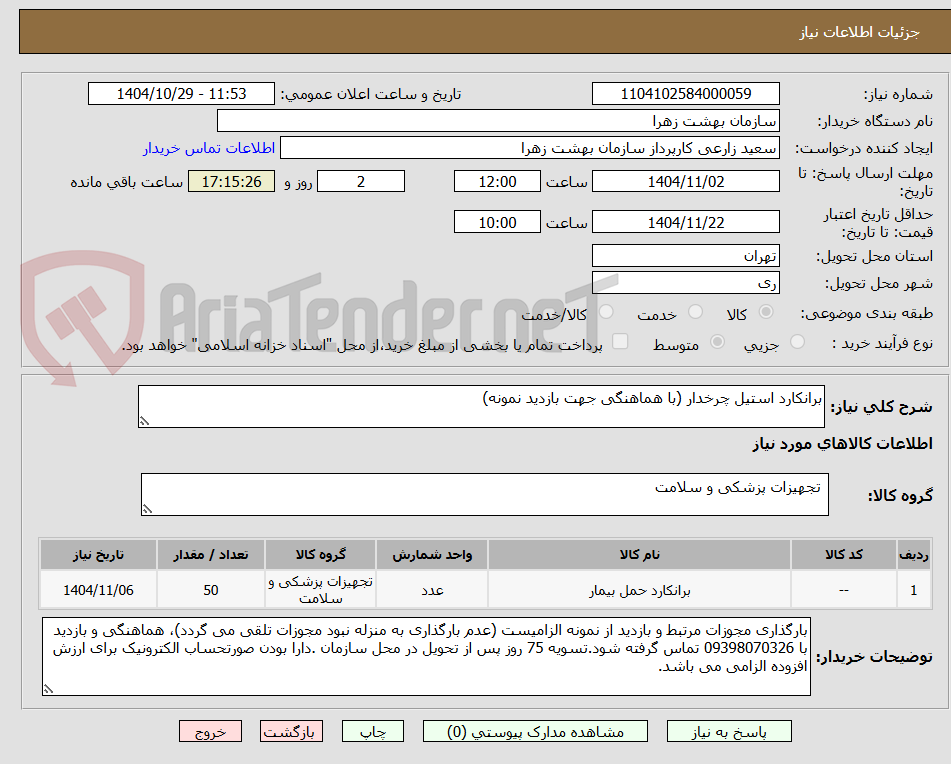Click the بازگشت back button
The image size is (951, 764).
tap(291, 731)
